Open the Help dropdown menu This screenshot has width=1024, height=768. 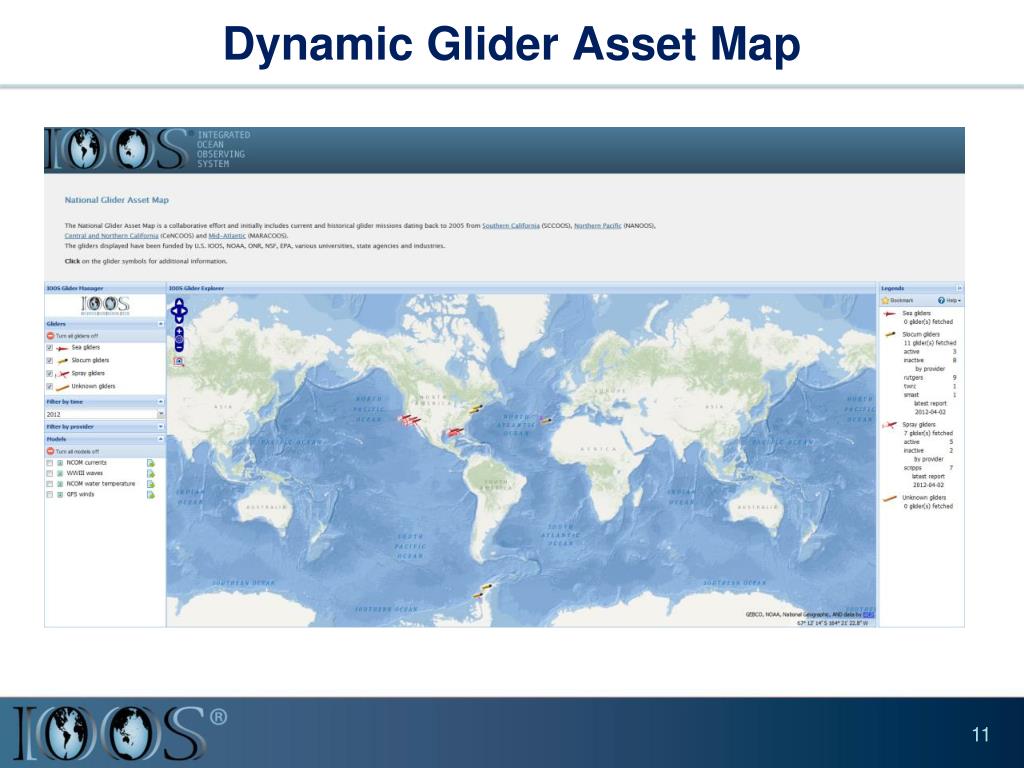click(950, 300)
